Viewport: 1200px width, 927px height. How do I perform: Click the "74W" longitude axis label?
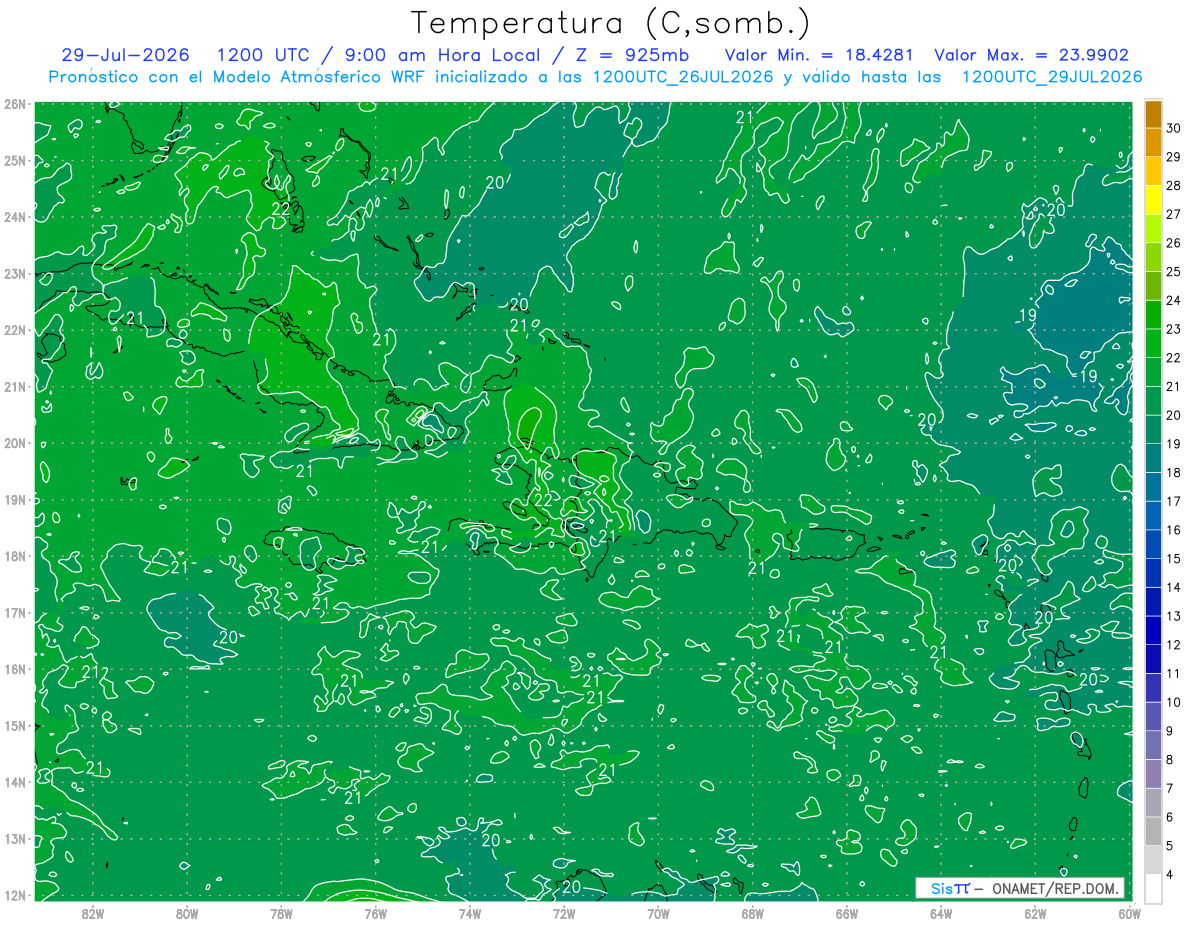[x=469, y=913]
